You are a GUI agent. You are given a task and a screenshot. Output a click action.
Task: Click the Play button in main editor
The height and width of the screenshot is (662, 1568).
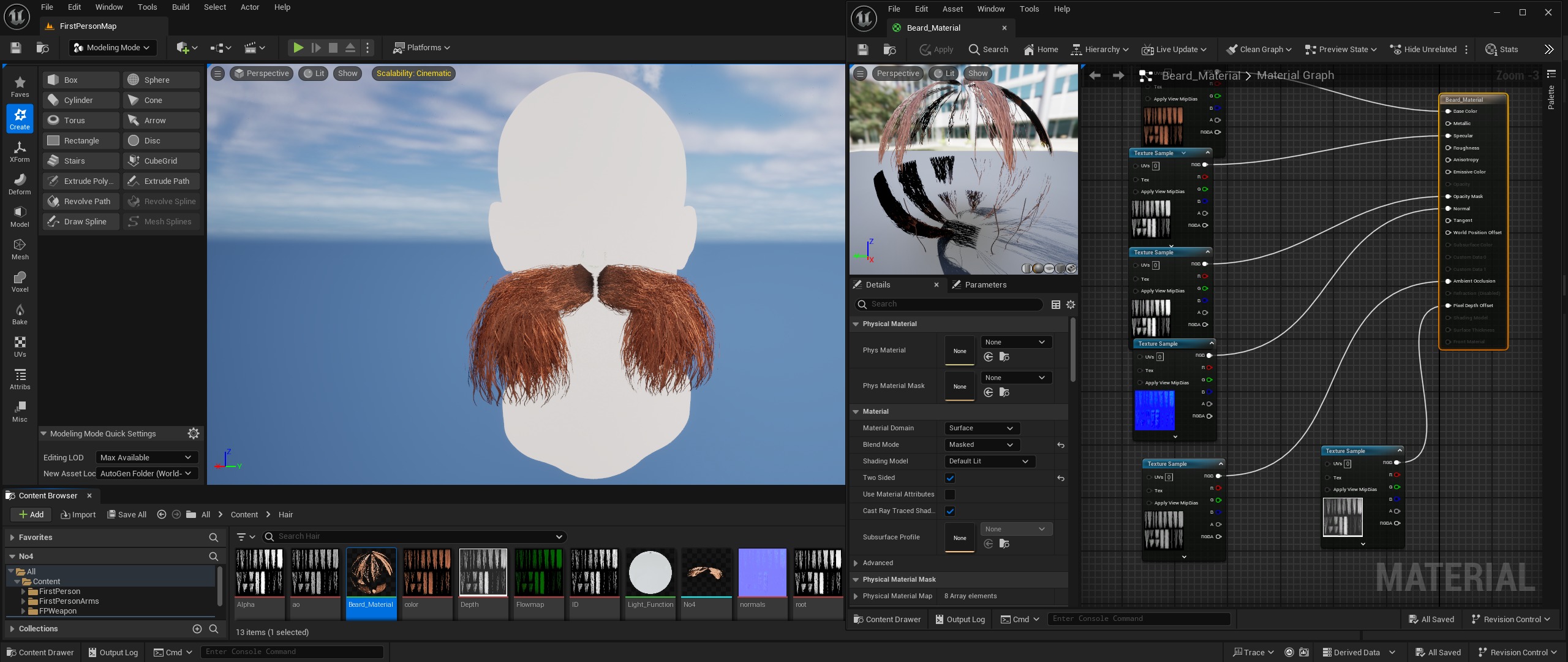click(x=298, y=47)
